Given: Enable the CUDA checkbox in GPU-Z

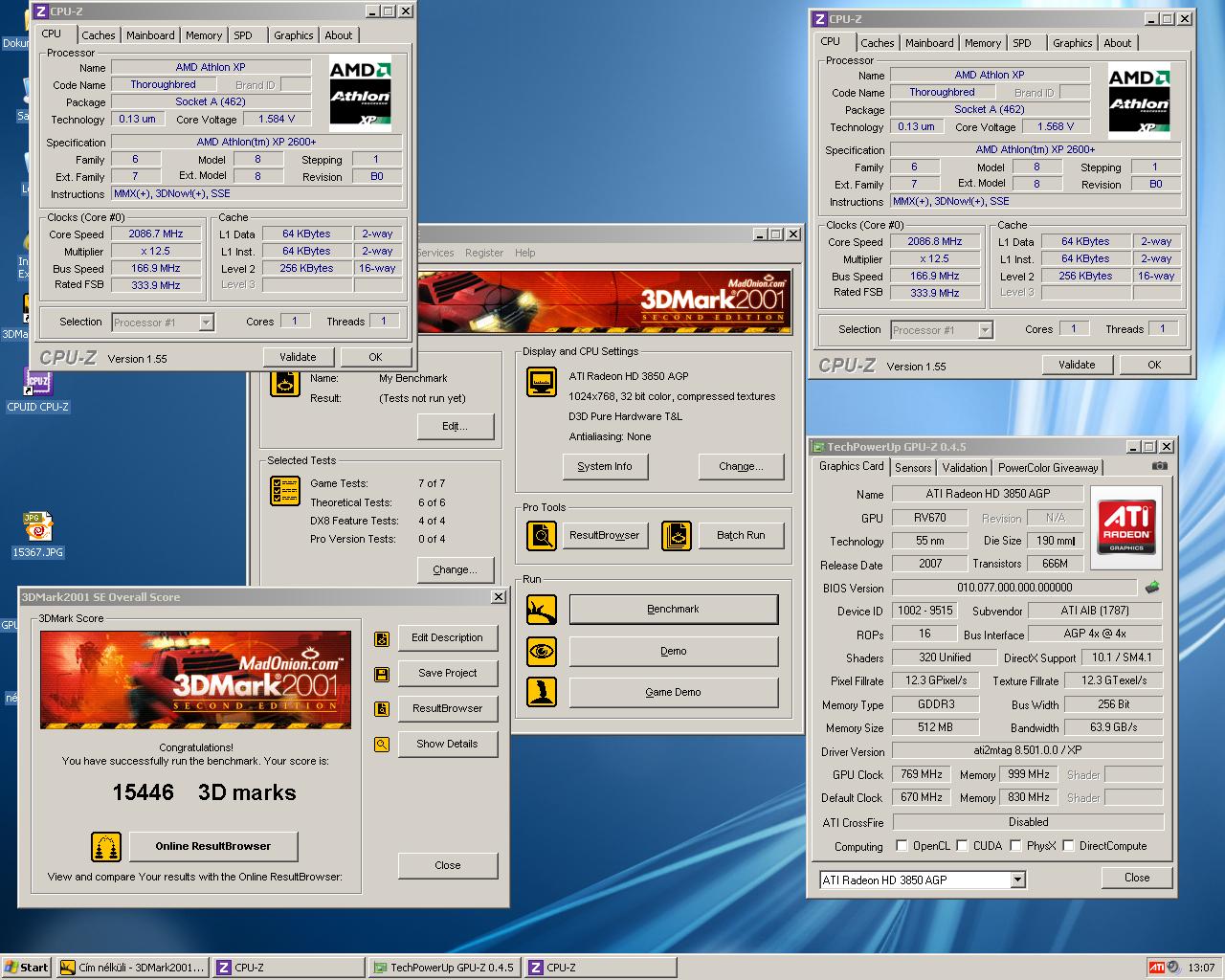Looking at the screenshot, I should click(962, 846).
